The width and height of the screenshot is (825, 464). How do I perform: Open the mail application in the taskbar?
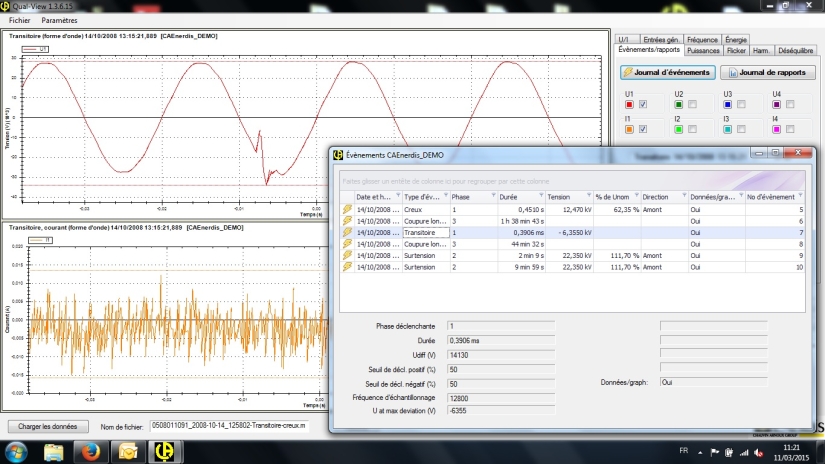point(127,452)
